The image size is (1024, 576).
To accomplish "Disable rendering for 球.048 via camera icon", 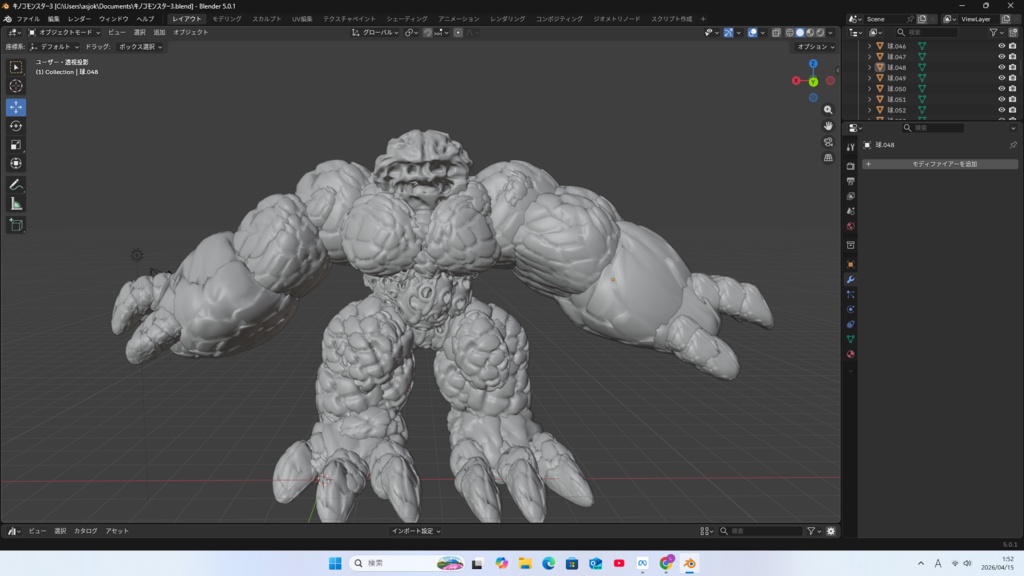I will coord(1013,68).
